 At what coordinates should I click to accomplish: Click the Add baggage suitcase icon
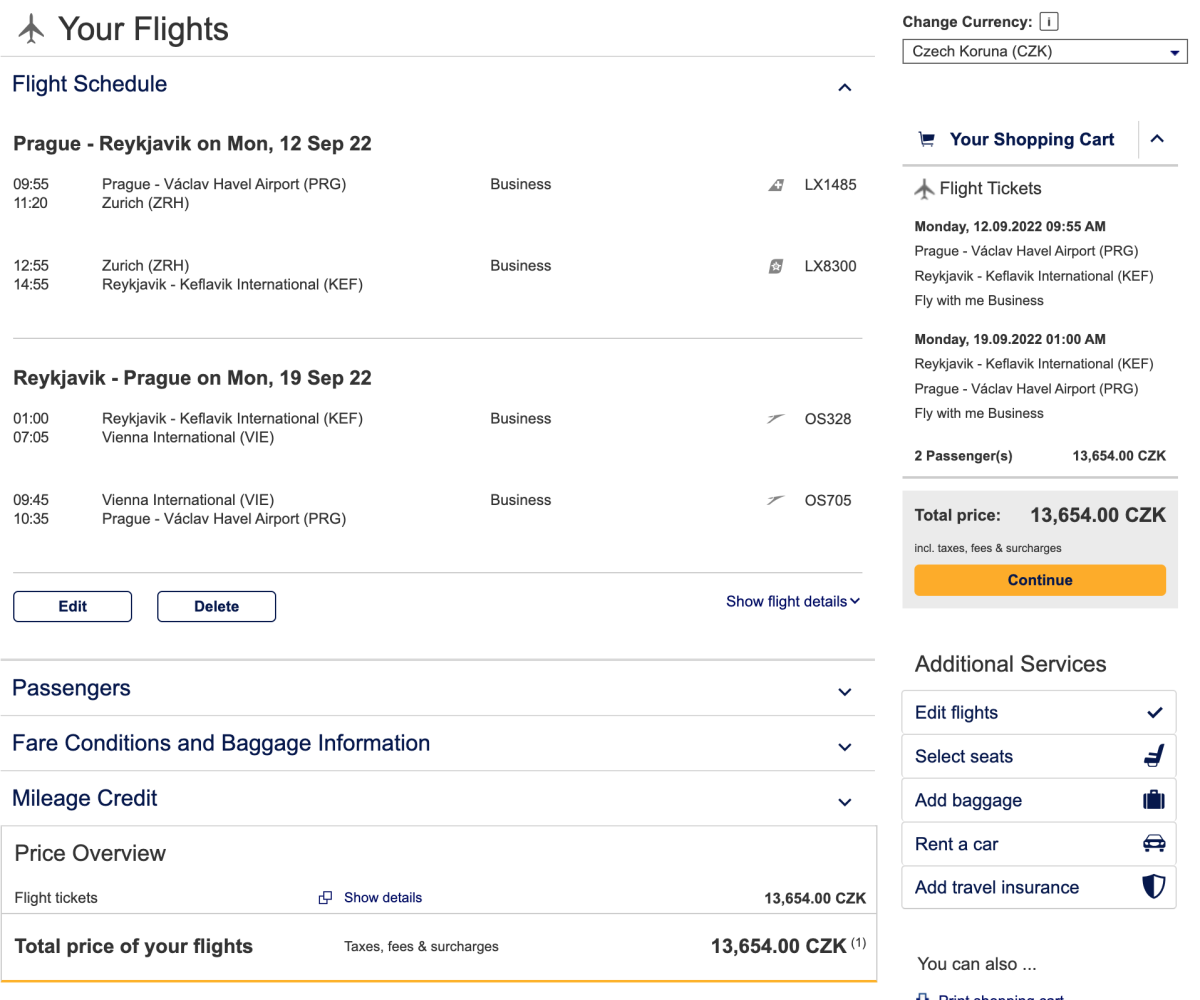point(1154,801)
